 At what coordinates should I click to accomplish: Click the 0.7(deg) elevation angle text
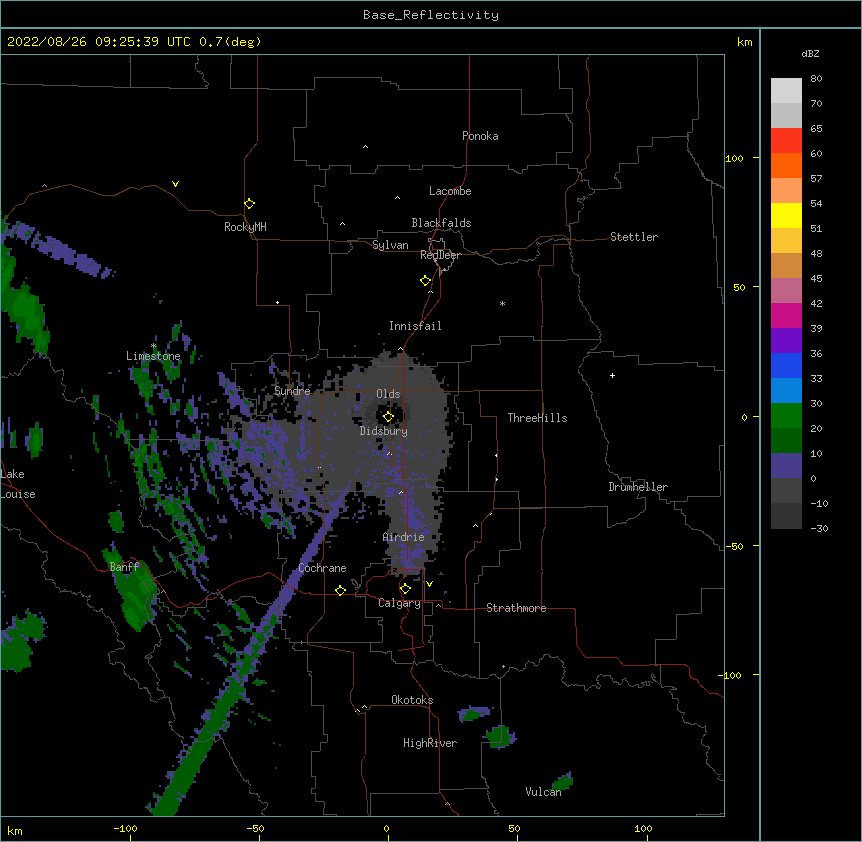[230, 42]
